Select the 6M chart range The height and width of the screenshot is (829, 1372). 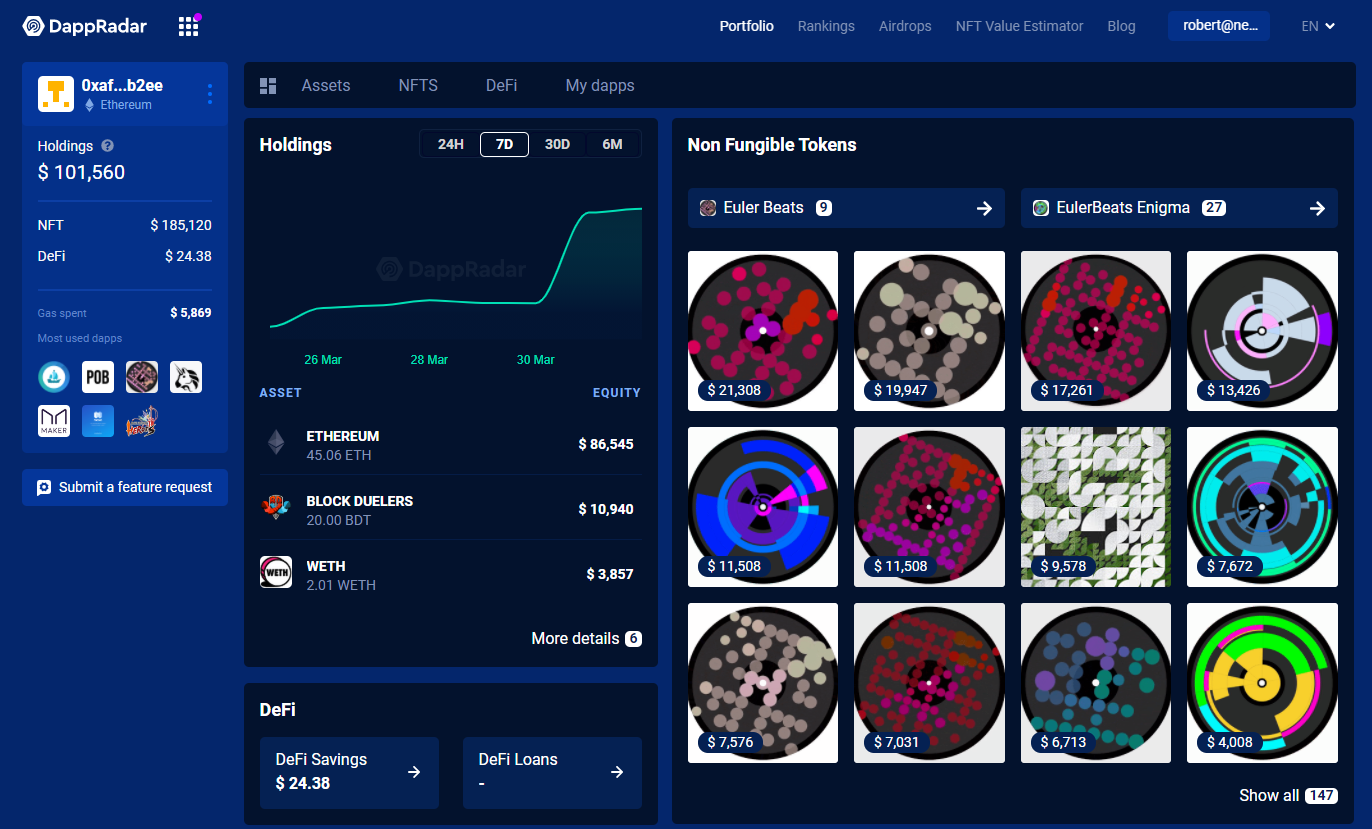tap(612, 144)
